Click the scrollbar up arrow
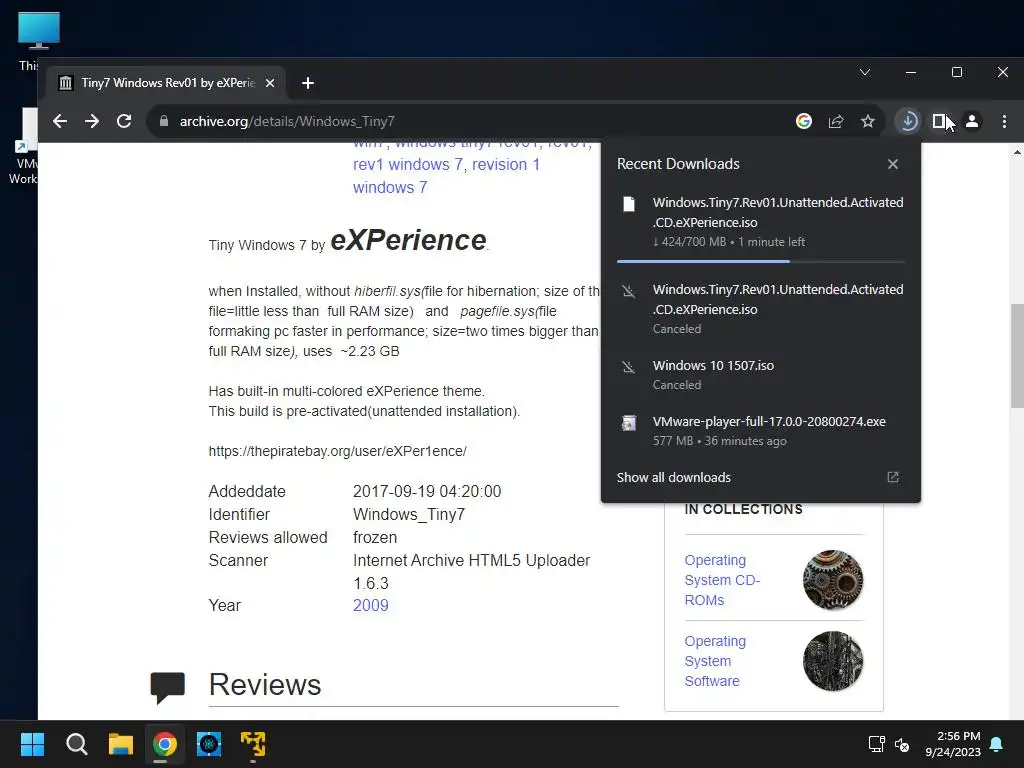This screenshot has width=1024, height=768. point(1017,152)
